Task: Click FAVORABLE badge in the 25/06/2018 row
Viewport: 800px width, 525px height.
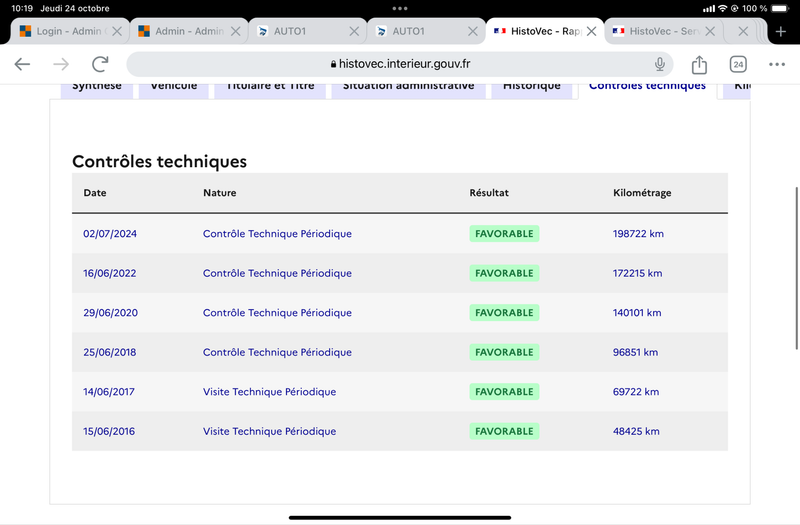Action: (x=504, y=353)
